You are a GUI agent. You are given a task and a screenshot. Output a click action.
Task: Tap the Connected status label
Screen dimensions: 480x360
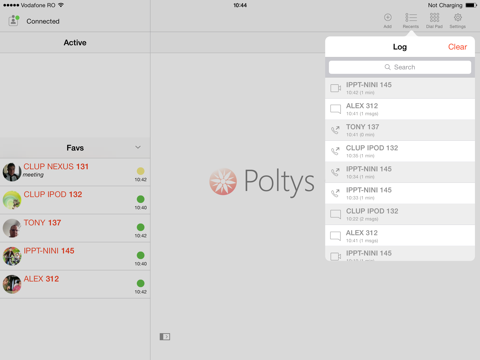tap(43, 21)
